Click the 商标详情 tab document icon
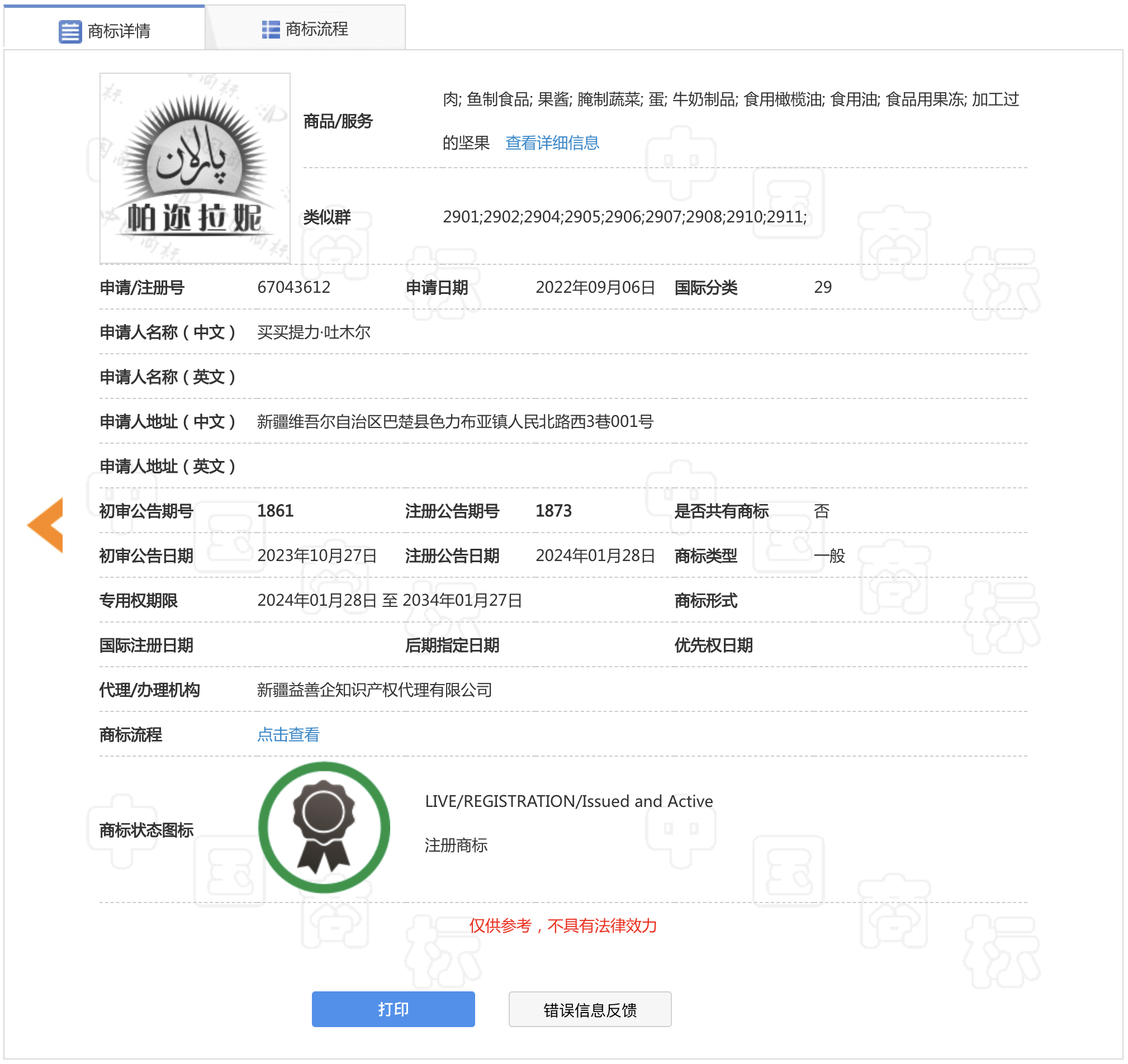Image resolution: width=1128 pixels, height=1064 pixels. [x=70, y=31]
